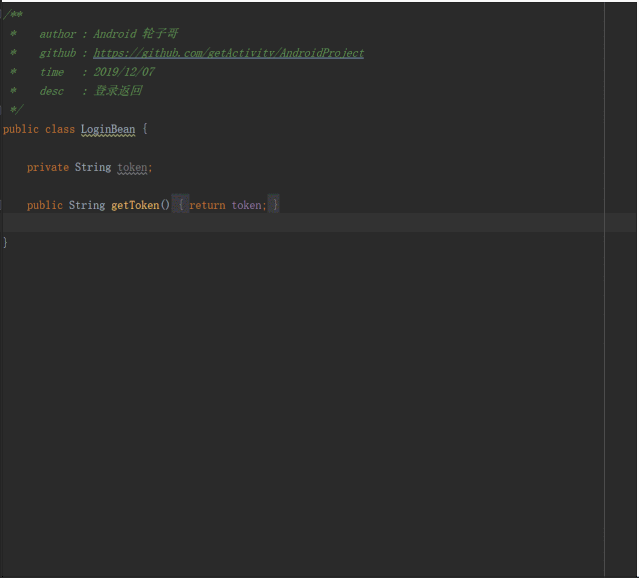The image size is (639, 578).
Task: Open the github AndroidProject link in comment
Action: tap(229, 53)
